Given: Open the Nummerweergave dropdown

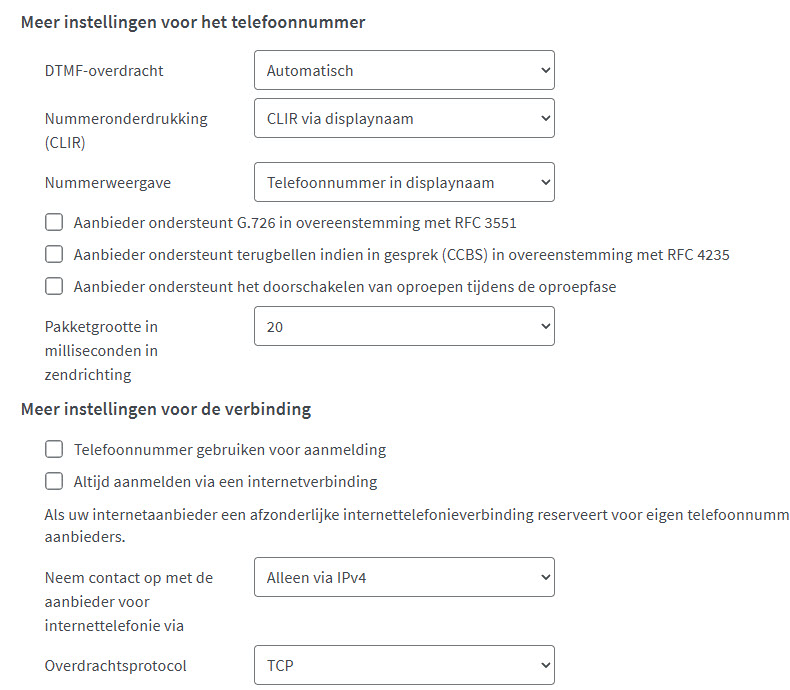Looking at the screenshot, I should point(404,182).
